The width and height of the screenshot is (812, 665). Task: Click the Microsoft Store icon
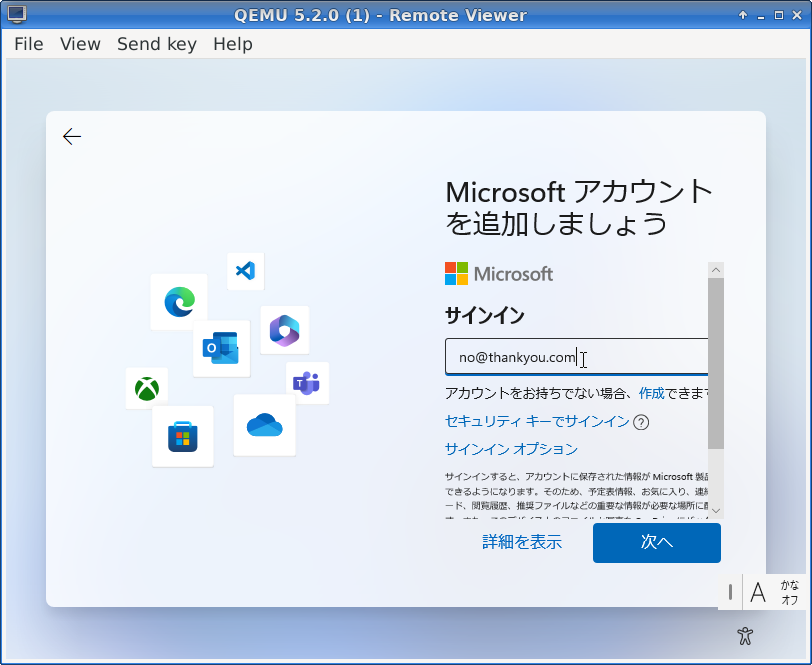(x=183, y=436)
